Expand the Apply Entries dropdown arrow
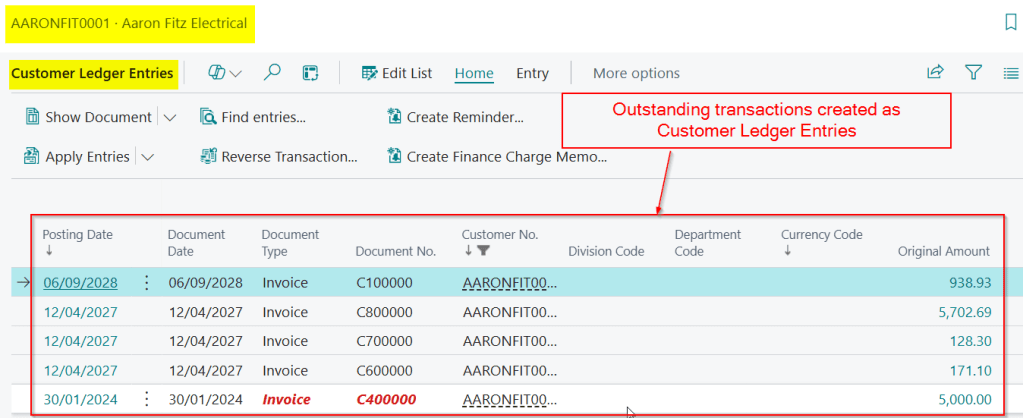The image size is (1023, 418). coord(148,157)
